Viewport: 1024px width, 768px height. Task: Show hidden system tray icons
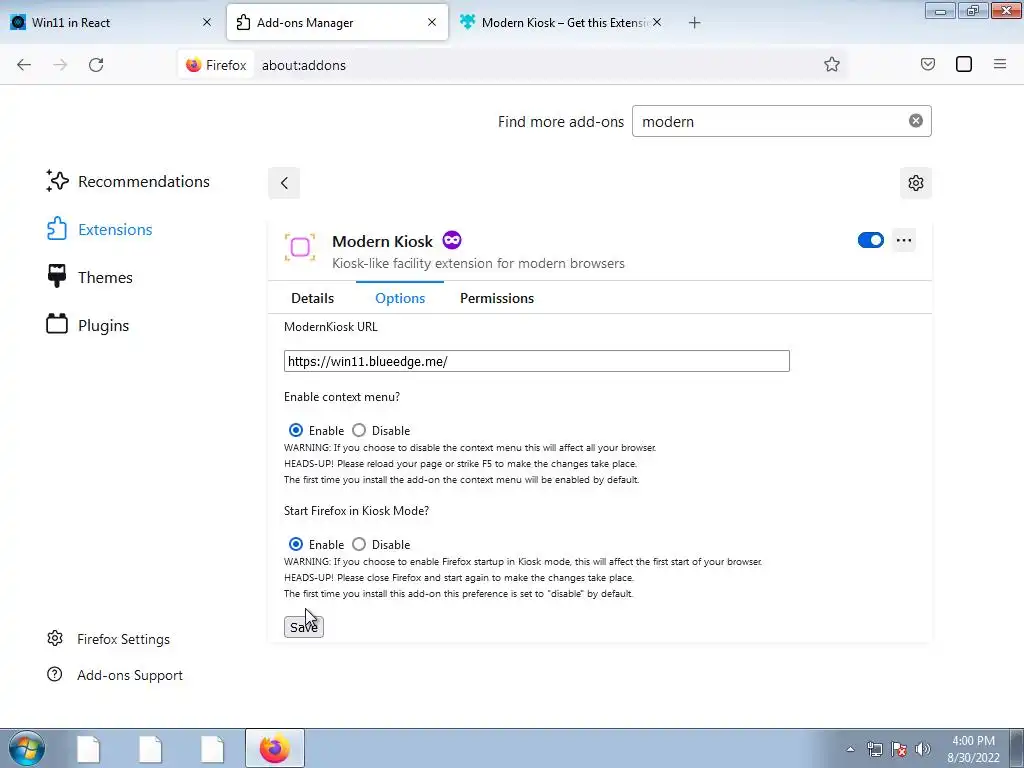click(x=850, y=749)
